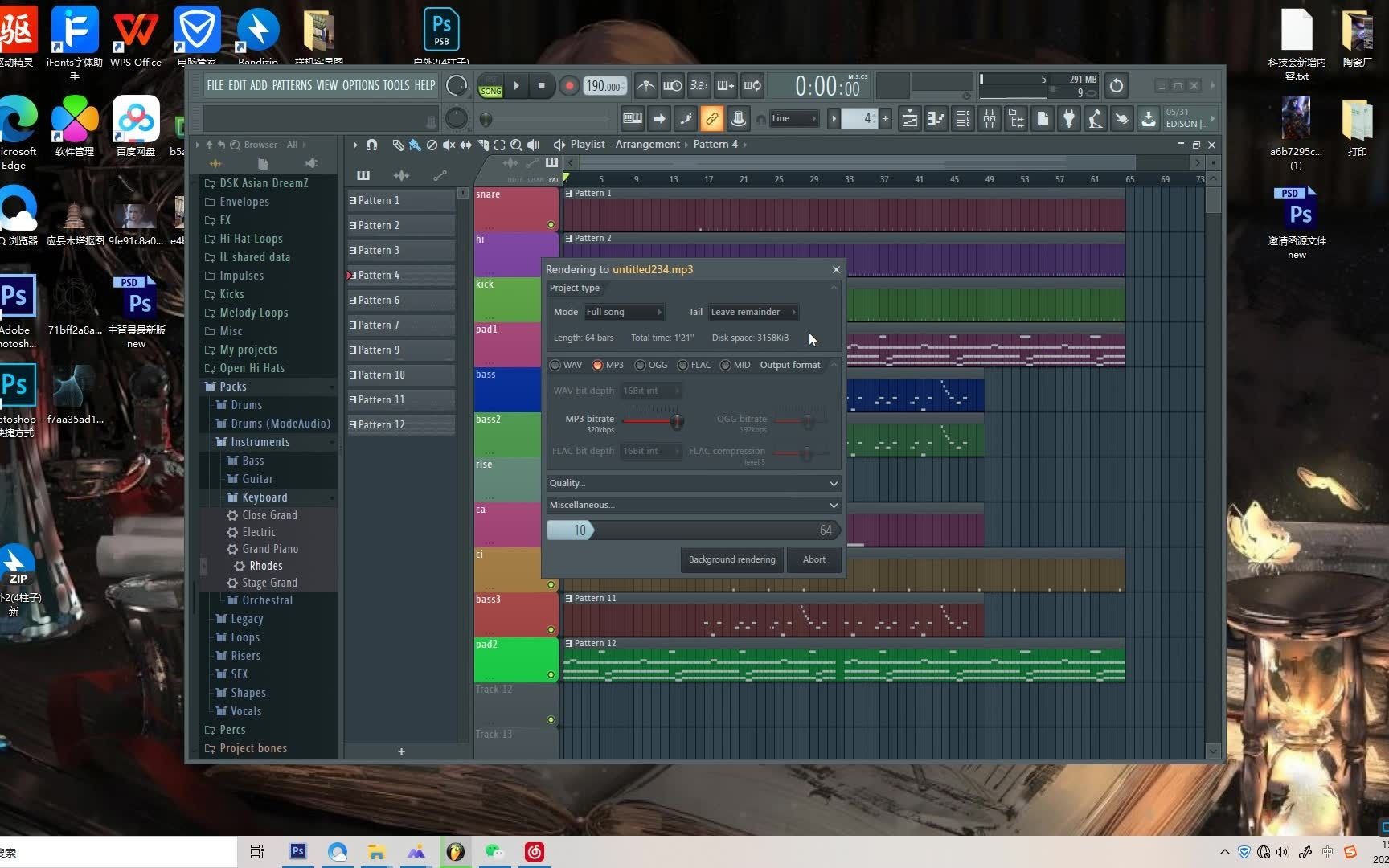Click the CPU panel reset icon

[x=1117, y=85]
